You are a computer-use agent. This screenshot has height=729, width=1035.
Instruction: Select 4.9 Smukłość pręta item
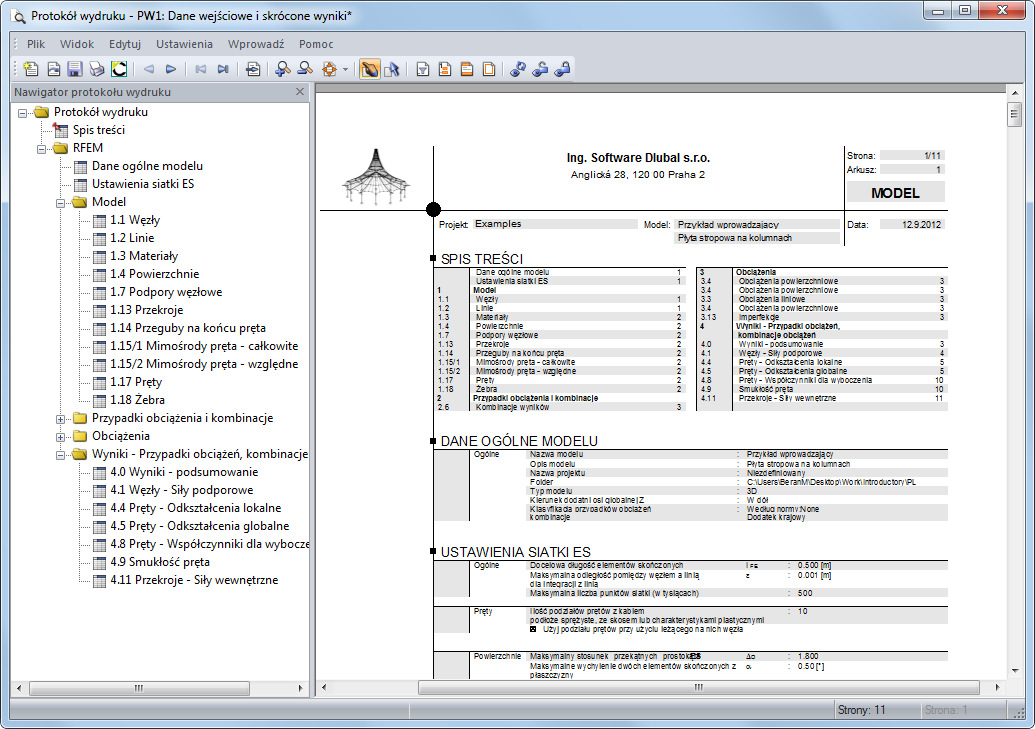(x=160, y=562)
